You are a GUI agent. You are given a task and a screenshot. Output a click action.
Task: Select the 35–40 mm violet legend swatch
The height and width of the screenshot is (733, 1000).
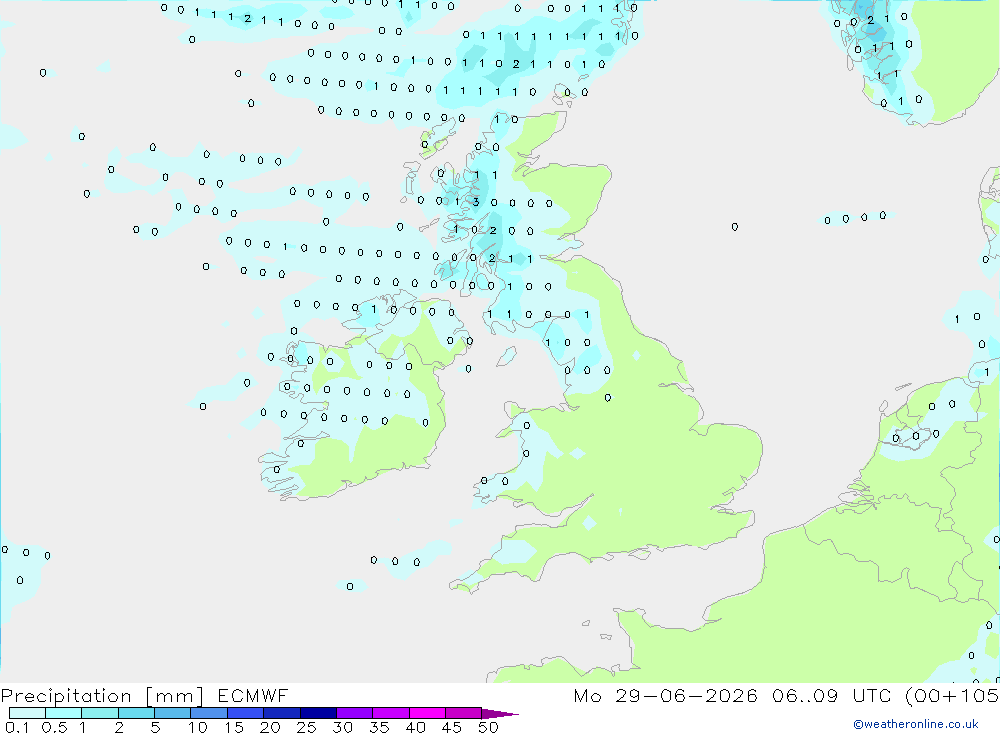[390, 713]
